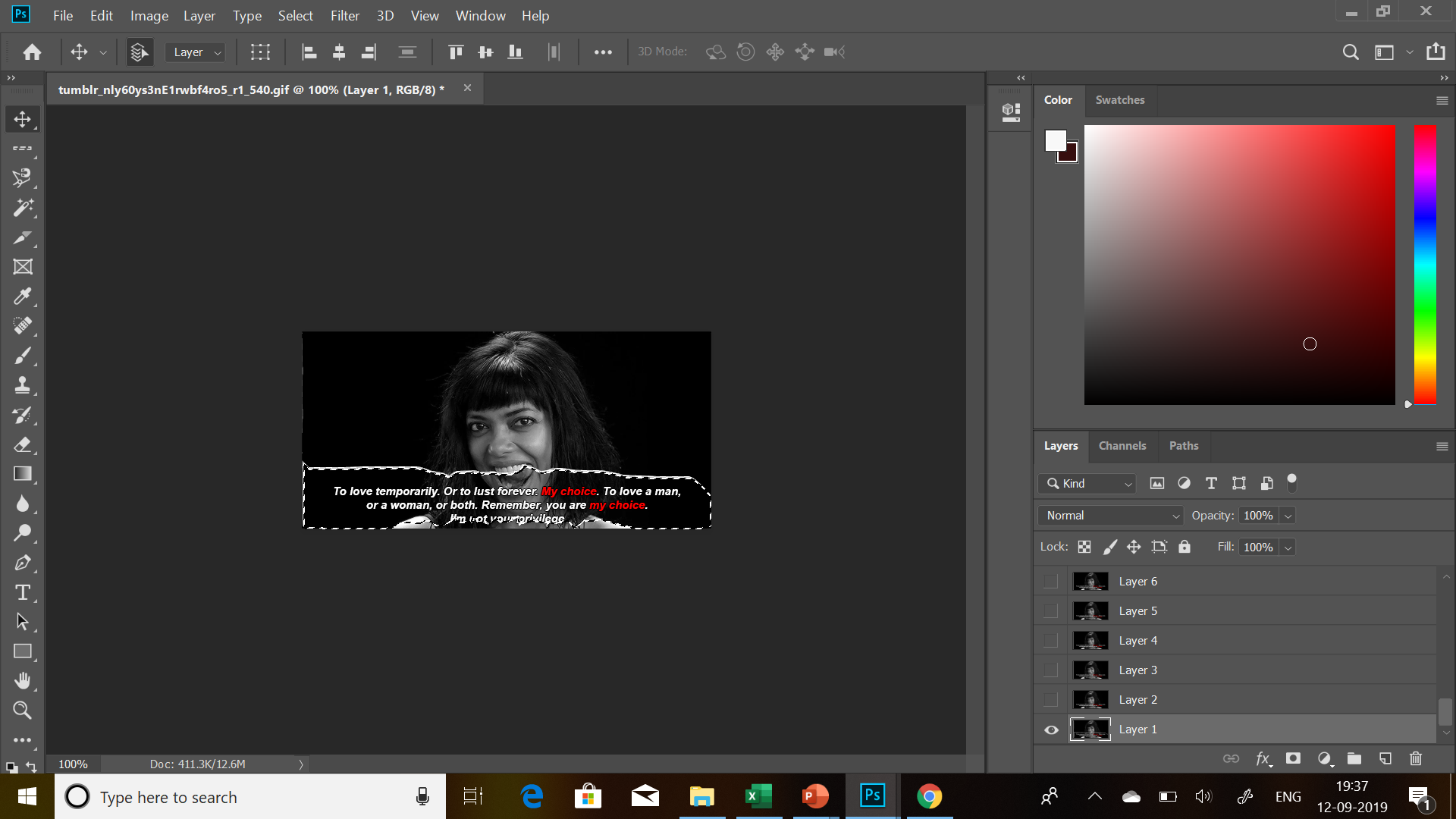This screenshot has height=819, width=1456.
Task: Select the Eraser tool
Action: tap(23, 445)
